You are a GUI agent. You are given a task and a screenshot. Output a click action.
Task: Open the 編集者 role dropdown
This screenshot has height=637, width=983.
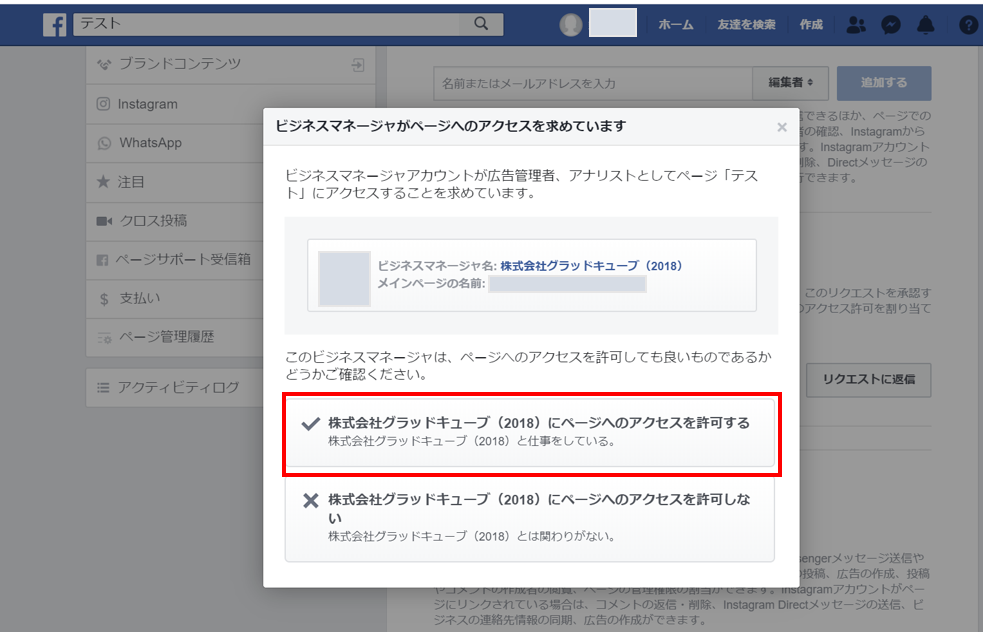click(x=790, y=83)
